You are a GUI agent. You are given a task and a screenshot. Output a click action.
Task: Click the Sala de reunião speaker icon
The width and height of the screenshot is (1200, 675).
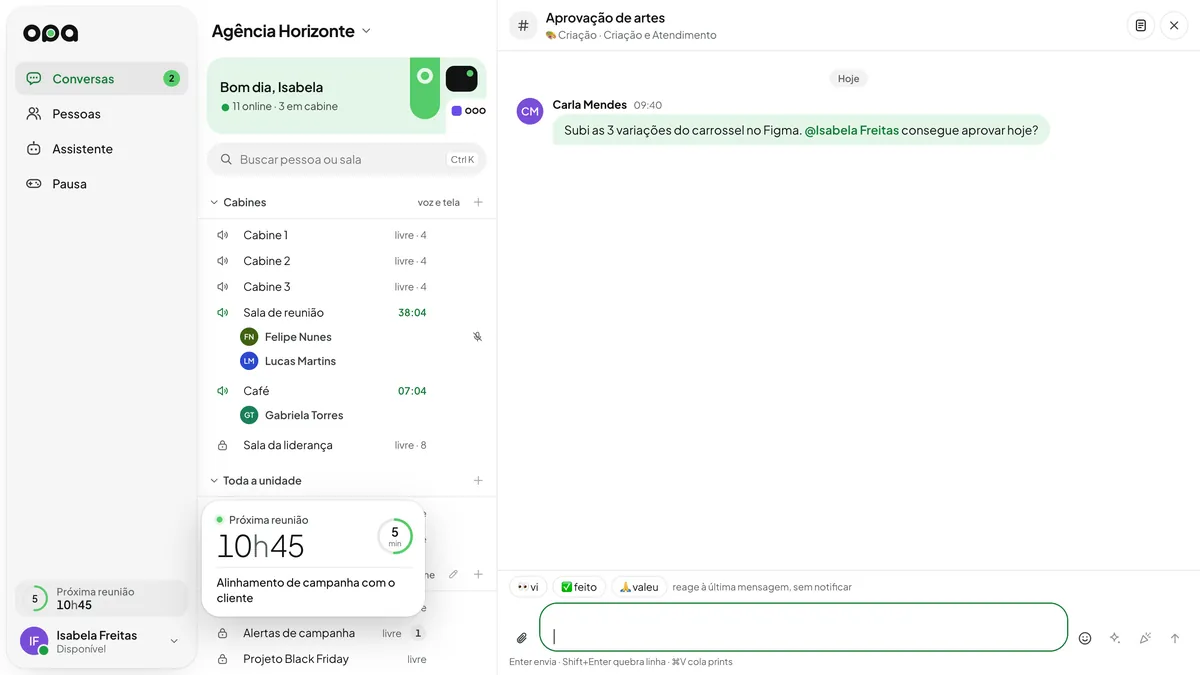click(223, 313)
